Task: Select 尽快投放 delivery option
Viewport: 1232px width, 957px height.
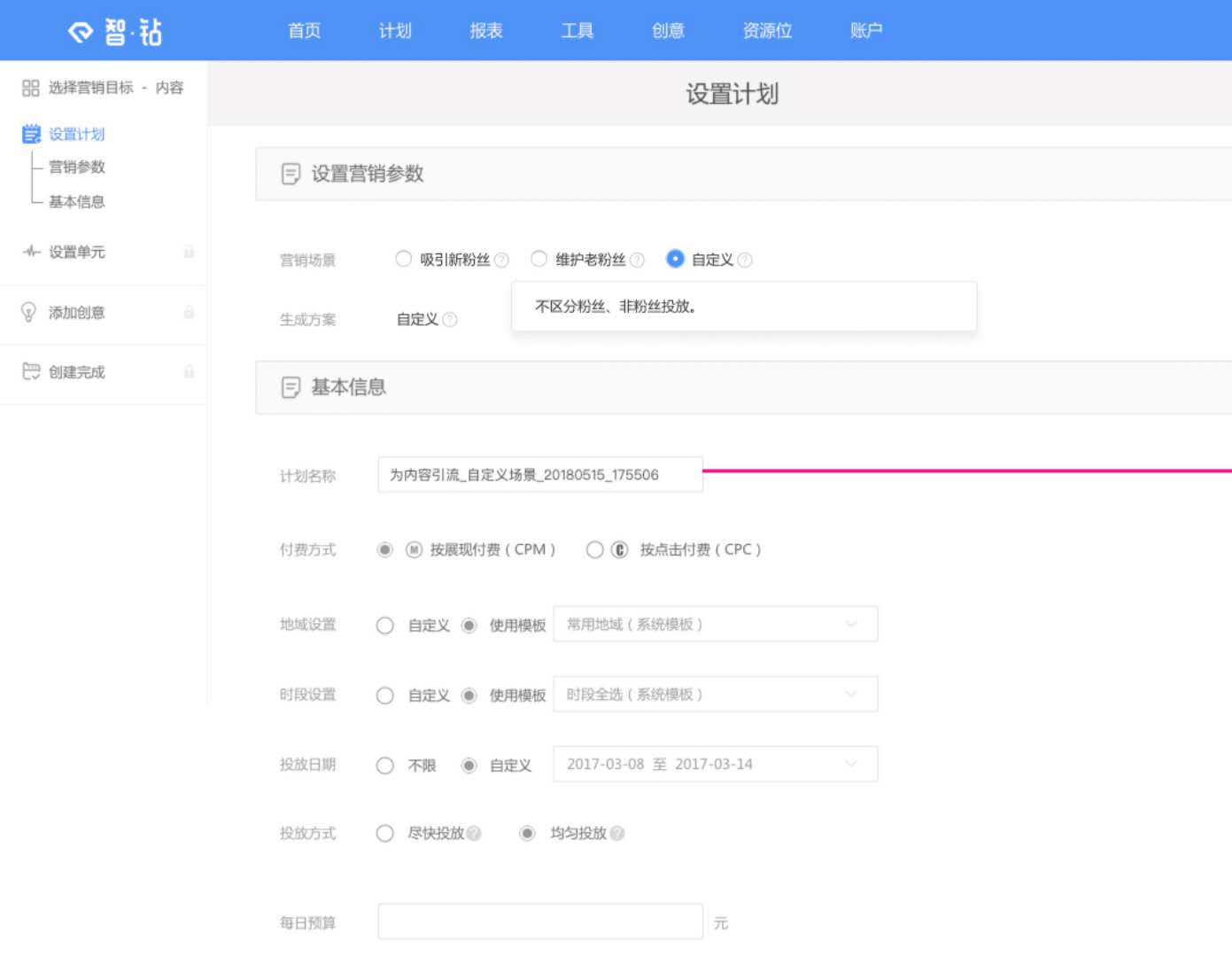Action: click(x=385, y=833)
